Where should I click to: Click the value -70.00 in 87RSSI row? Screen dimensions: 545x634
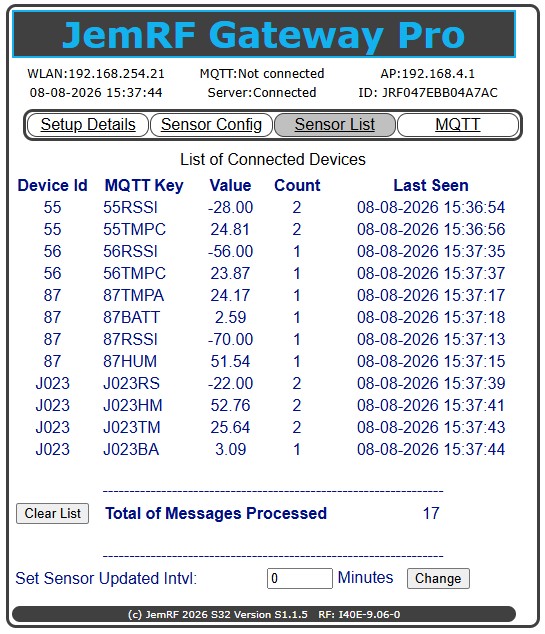pyautogui.click(x=230, y=339)
